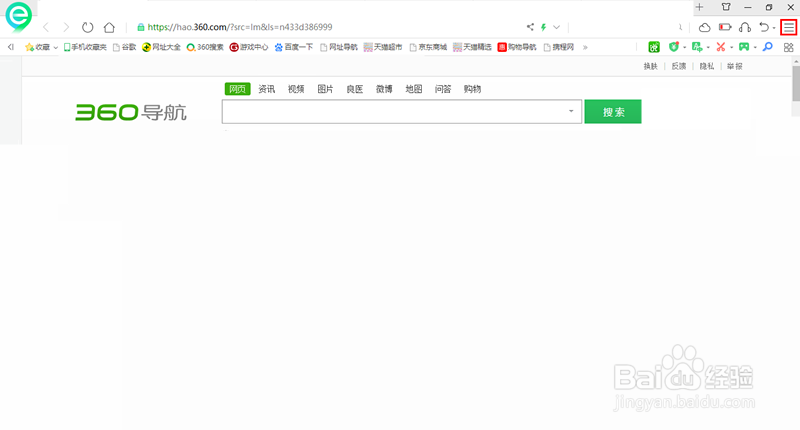Open the green shield payment protection icon
Viewport: 800px width, 430px height.
click(674, 47)
